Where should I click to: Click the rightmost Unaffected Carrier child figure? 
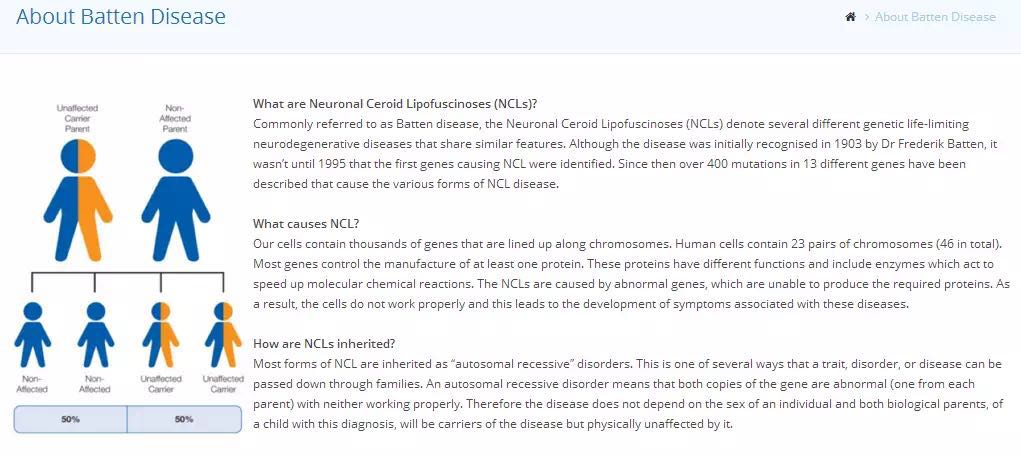[x=223, y=335]
